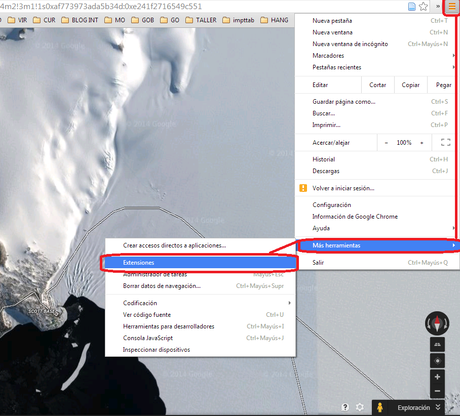Click the my location map button
Image resolution: width=460 pixels, height=416 pixels.
pyautogui.click(x=437, y=361)
